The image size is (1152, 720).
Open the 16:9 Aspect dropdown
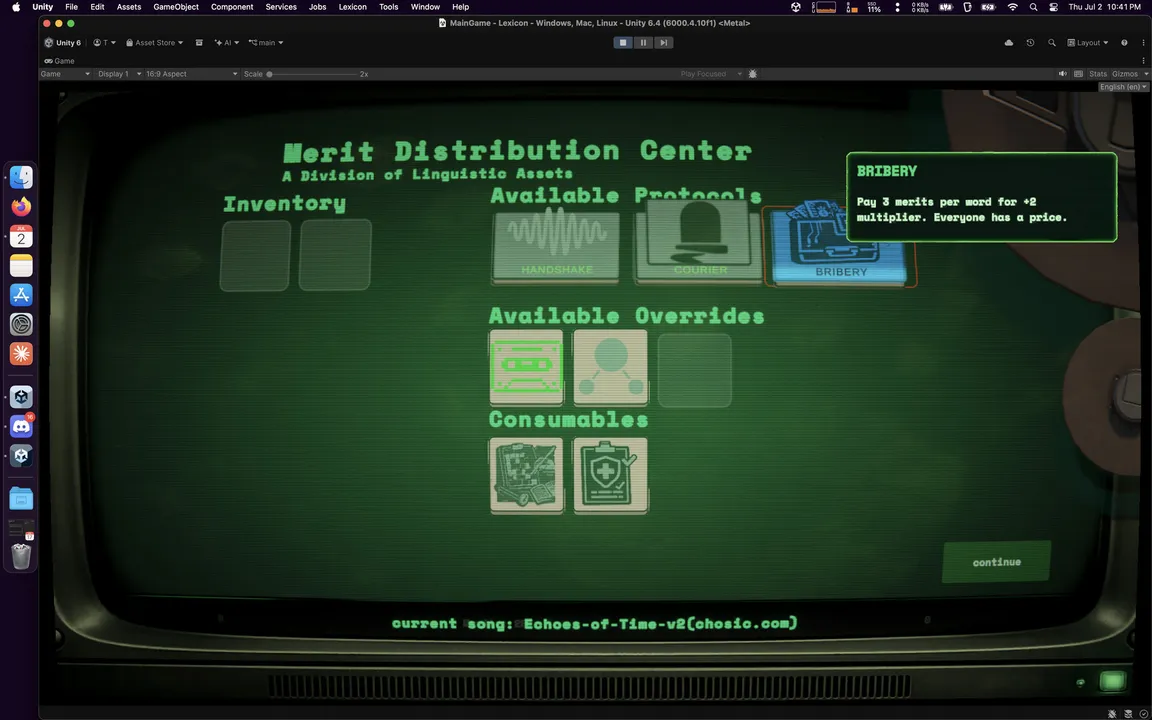(x=191, y=73)
